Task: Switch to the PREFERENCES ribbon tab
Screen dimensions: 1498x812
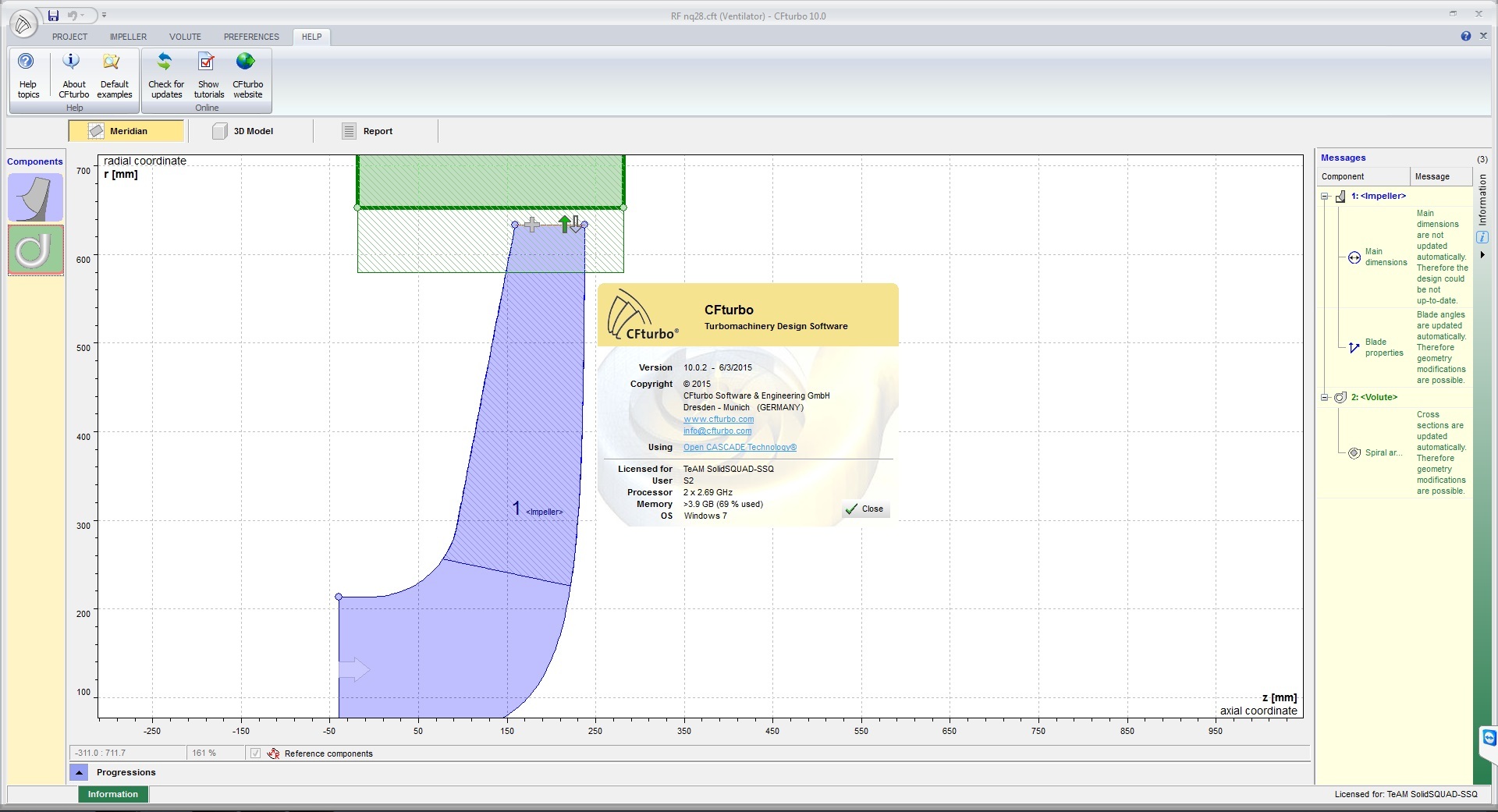Action: pos(251,37)
